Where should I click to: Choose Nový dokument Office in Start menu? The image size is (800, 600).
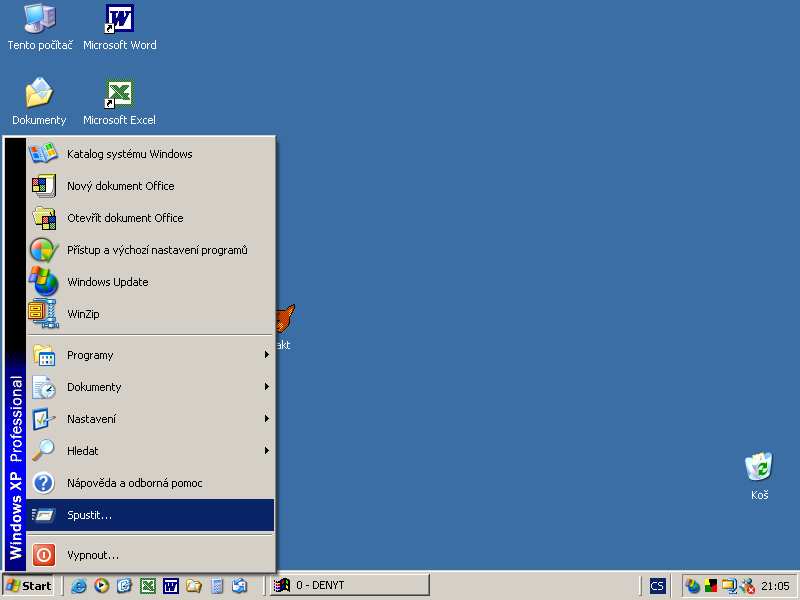tap(150, 186)
